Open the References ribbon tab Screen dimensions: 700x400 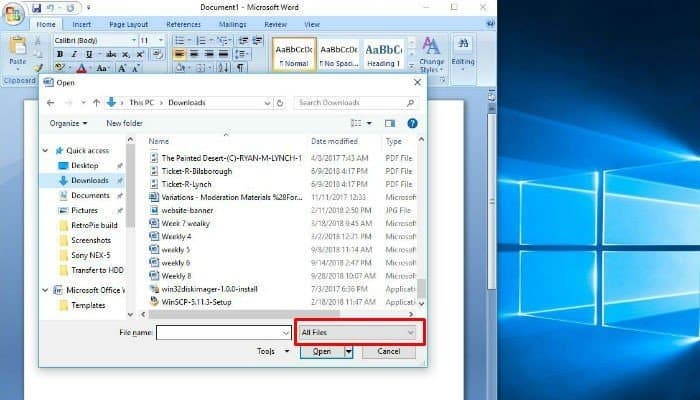coord(183,25)
